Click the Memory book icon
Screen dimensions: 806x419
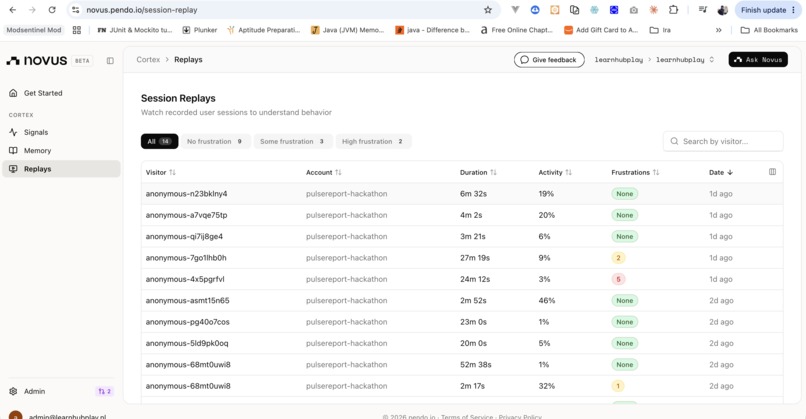pyautogui.click(x=13, y=151)
